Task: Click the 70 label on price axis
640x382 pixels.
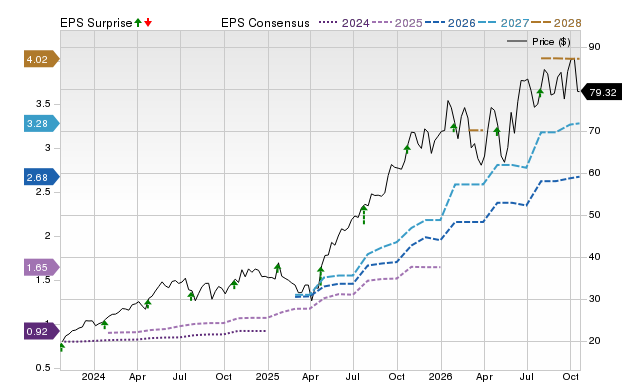Action: 594,131
